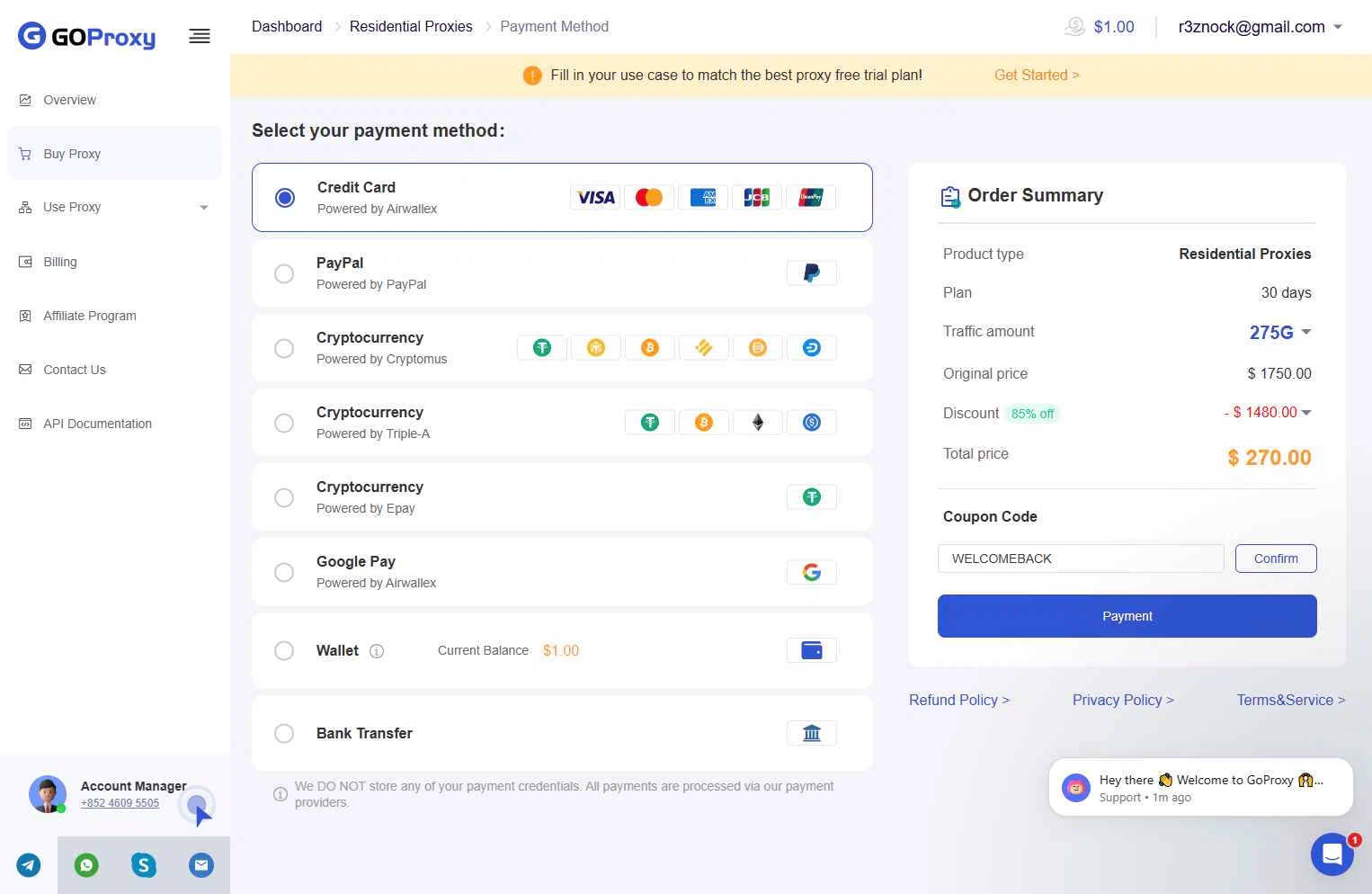Collapse sidebar with hamburger menu icon
1372x894 pixels.
pyautogui.click(x=200, y=36)
